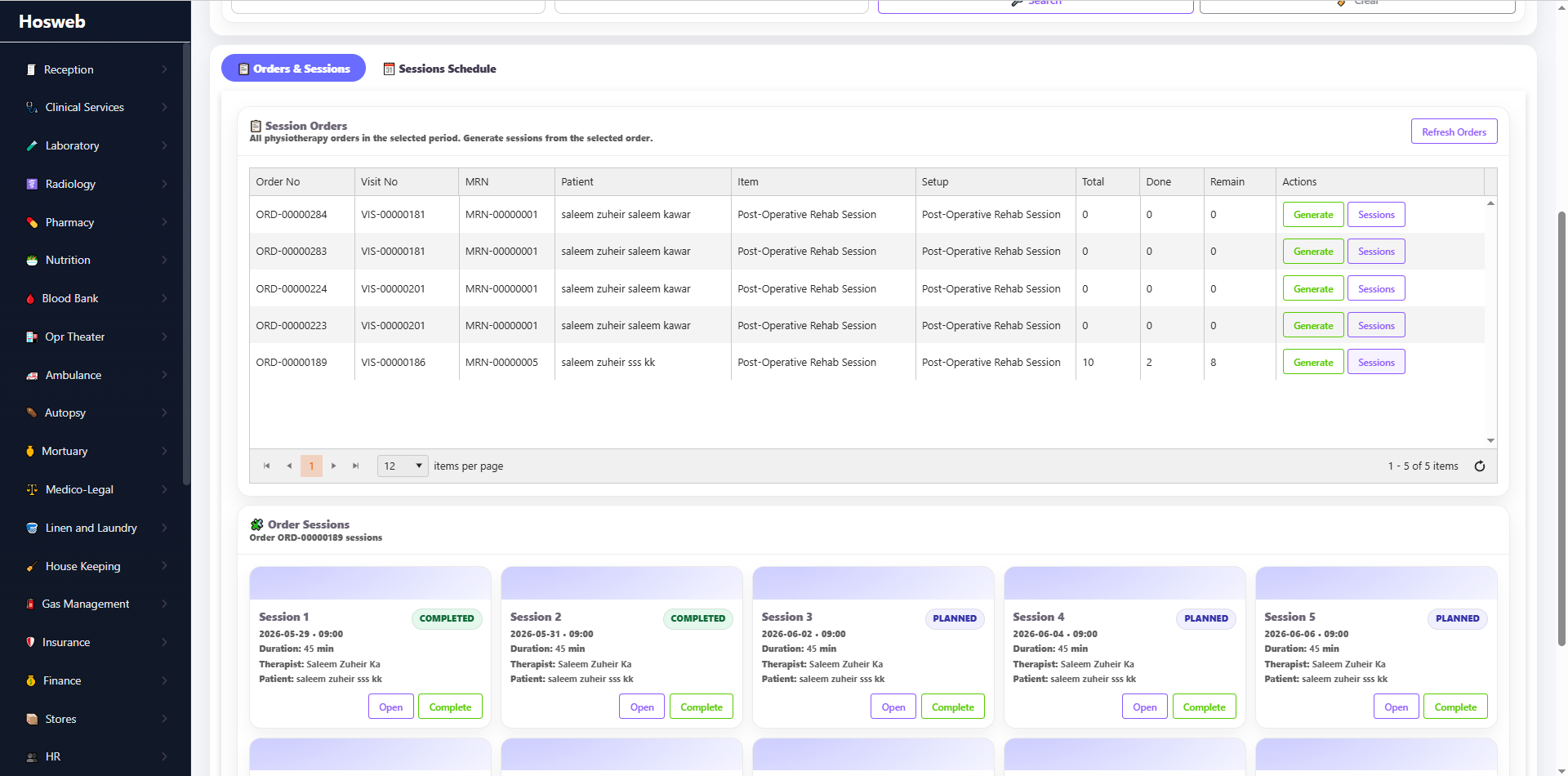The image size is (1568, 776).
Task: Click the Opr Theater sidebar icon
Action: (32, 337)
